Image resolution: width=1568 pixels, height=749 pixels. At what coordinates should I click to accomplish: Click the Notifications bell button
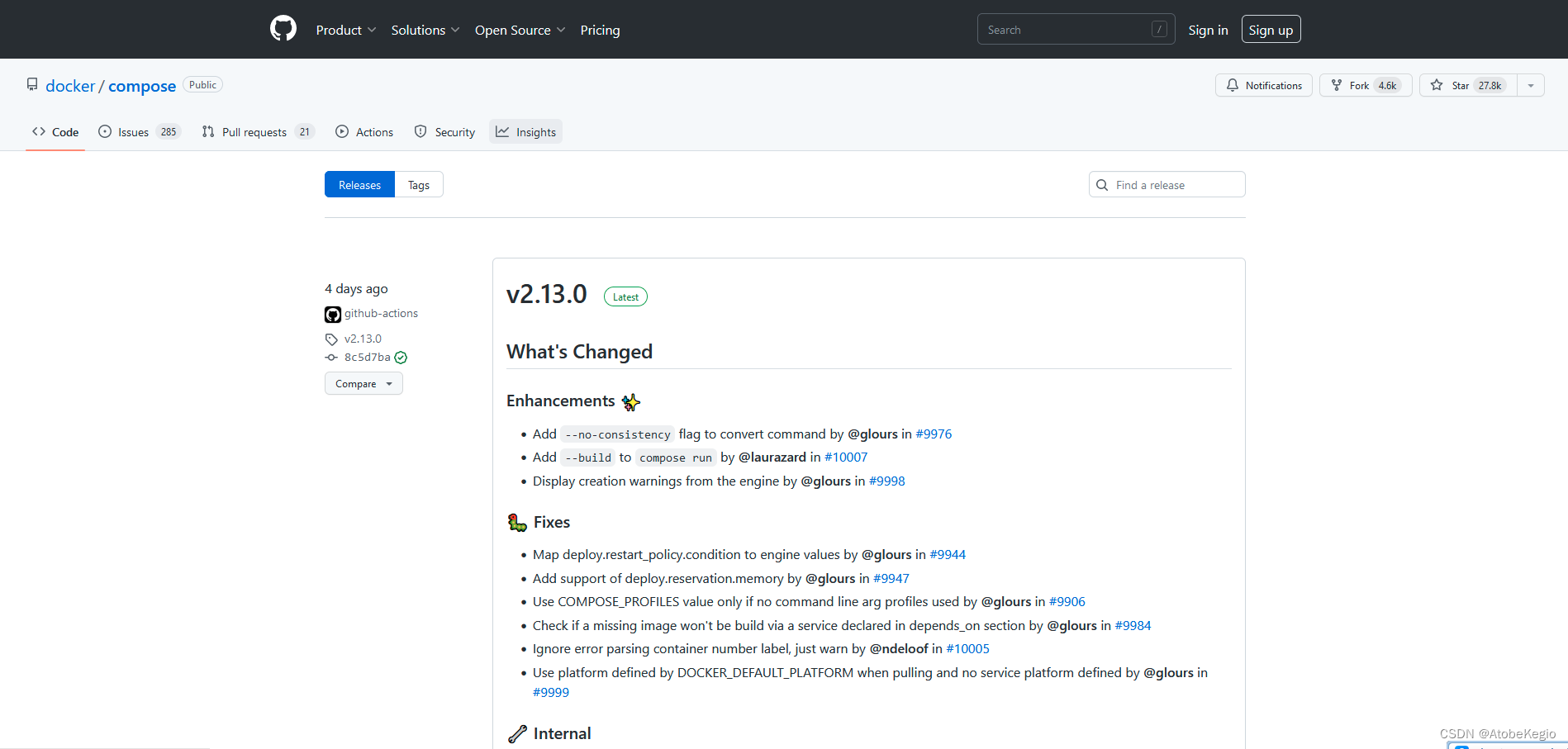tap(1263, 85)
